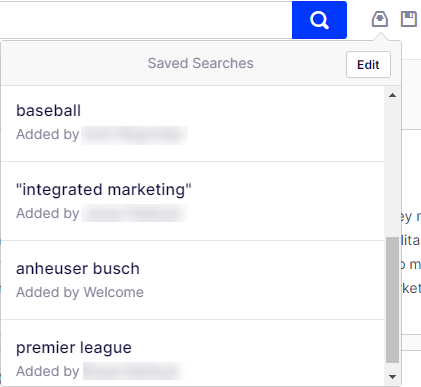
Task: Click the scrollbar up arrow
Action: pos(393,95)
